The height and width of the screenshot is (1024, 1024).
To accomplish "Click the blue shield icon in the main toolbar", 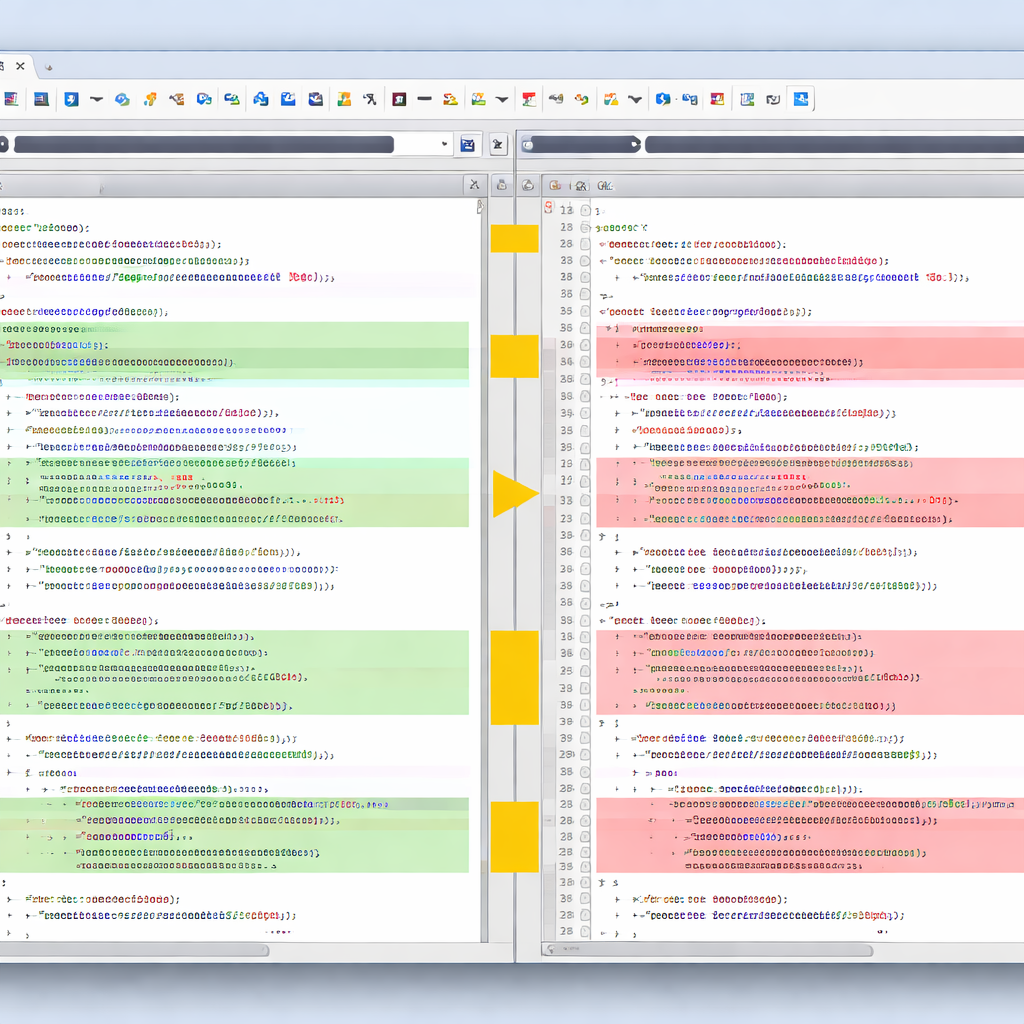I will tap(71, 99).
